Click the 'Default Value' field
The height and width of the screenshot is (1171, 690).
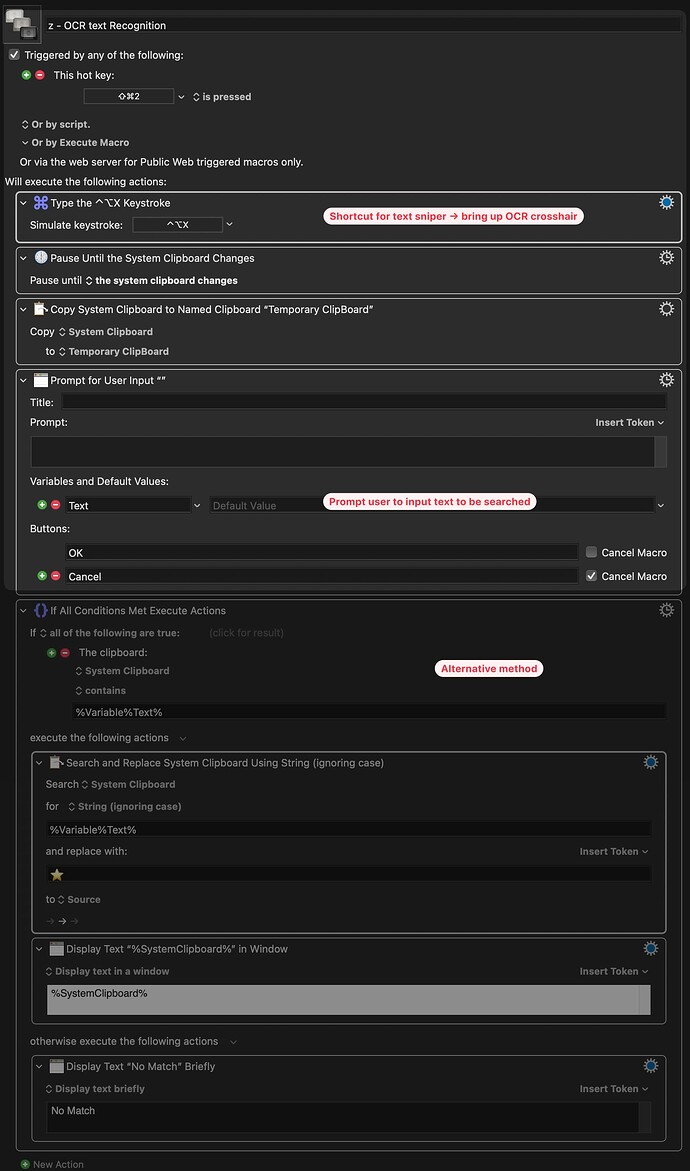(x=432, y=506)
